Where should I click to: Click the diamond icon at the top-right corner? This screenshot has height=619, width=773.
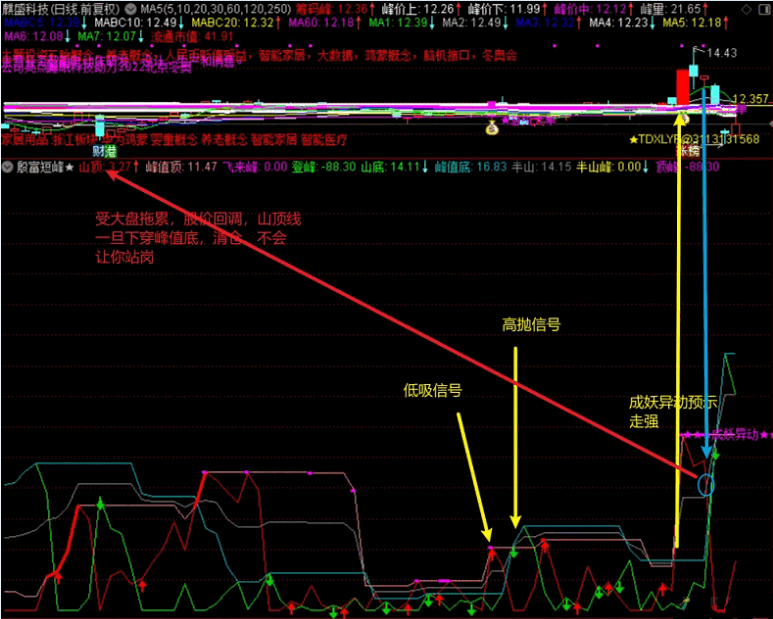[747, 9]
